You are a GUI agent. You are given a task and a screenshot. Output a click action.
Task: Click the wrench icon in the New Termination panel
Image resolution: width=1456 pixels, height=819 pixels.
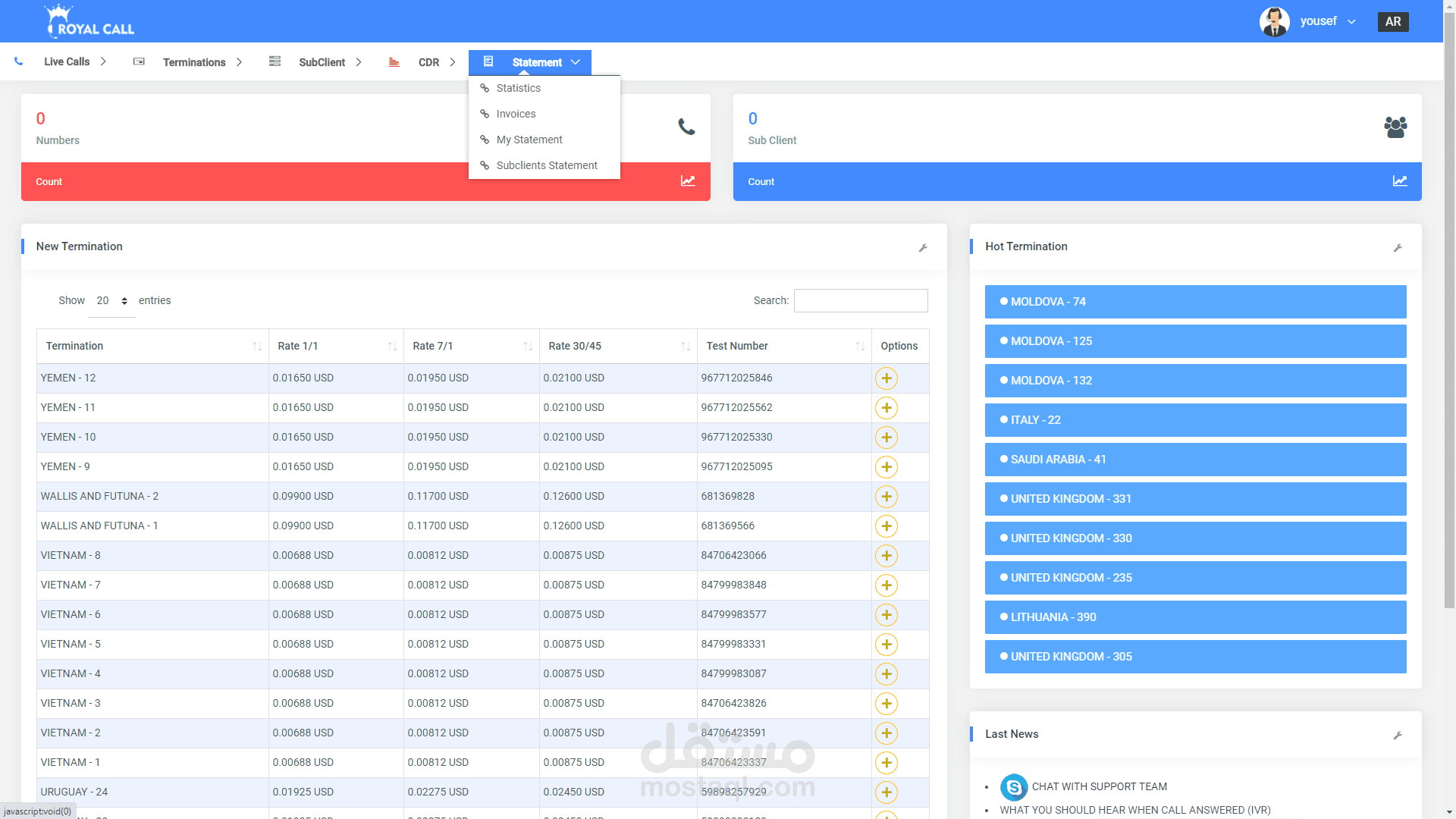tap(923, 248)
